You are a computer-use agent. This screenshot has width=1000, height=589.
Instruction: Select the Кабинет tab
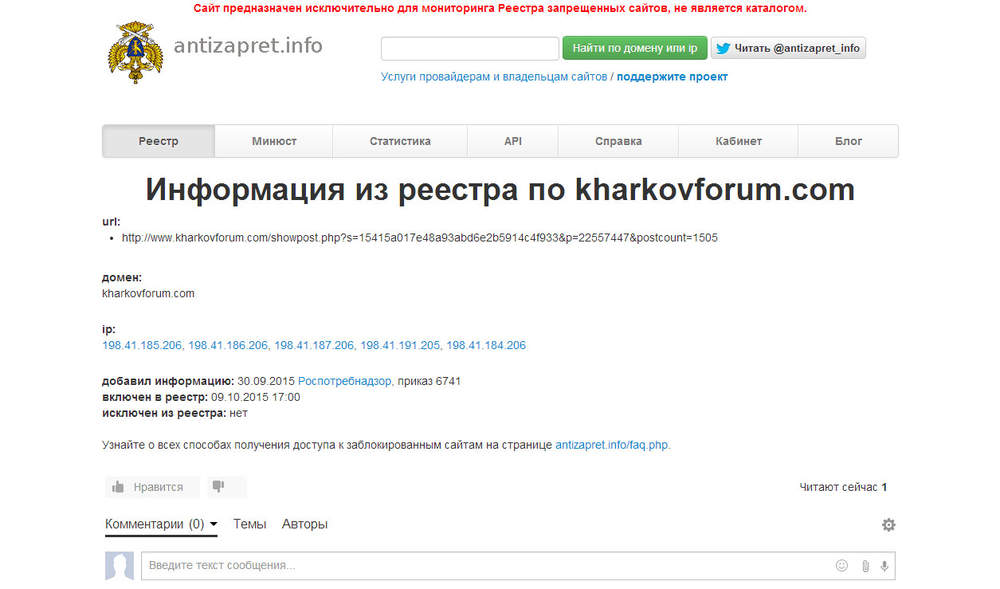738,141
